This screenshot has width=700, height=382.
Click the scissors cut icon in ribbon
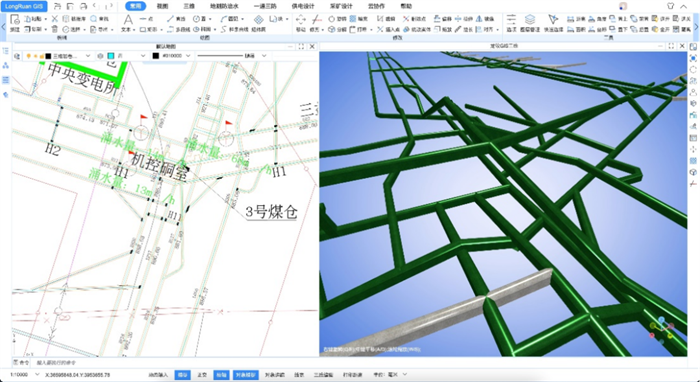tap(54, 19)
